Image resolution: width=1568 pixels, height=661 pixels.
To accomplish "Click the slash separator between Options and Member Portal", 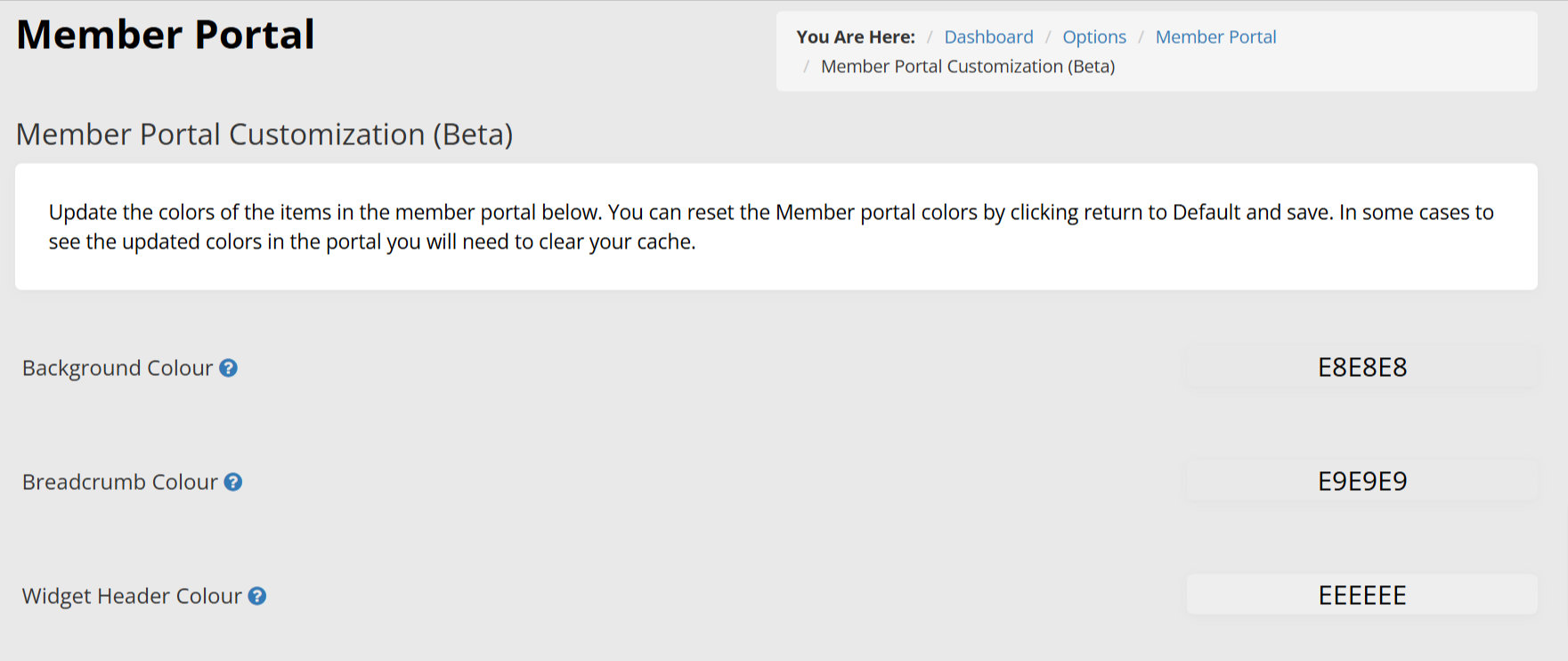I will coord(1141,37).
